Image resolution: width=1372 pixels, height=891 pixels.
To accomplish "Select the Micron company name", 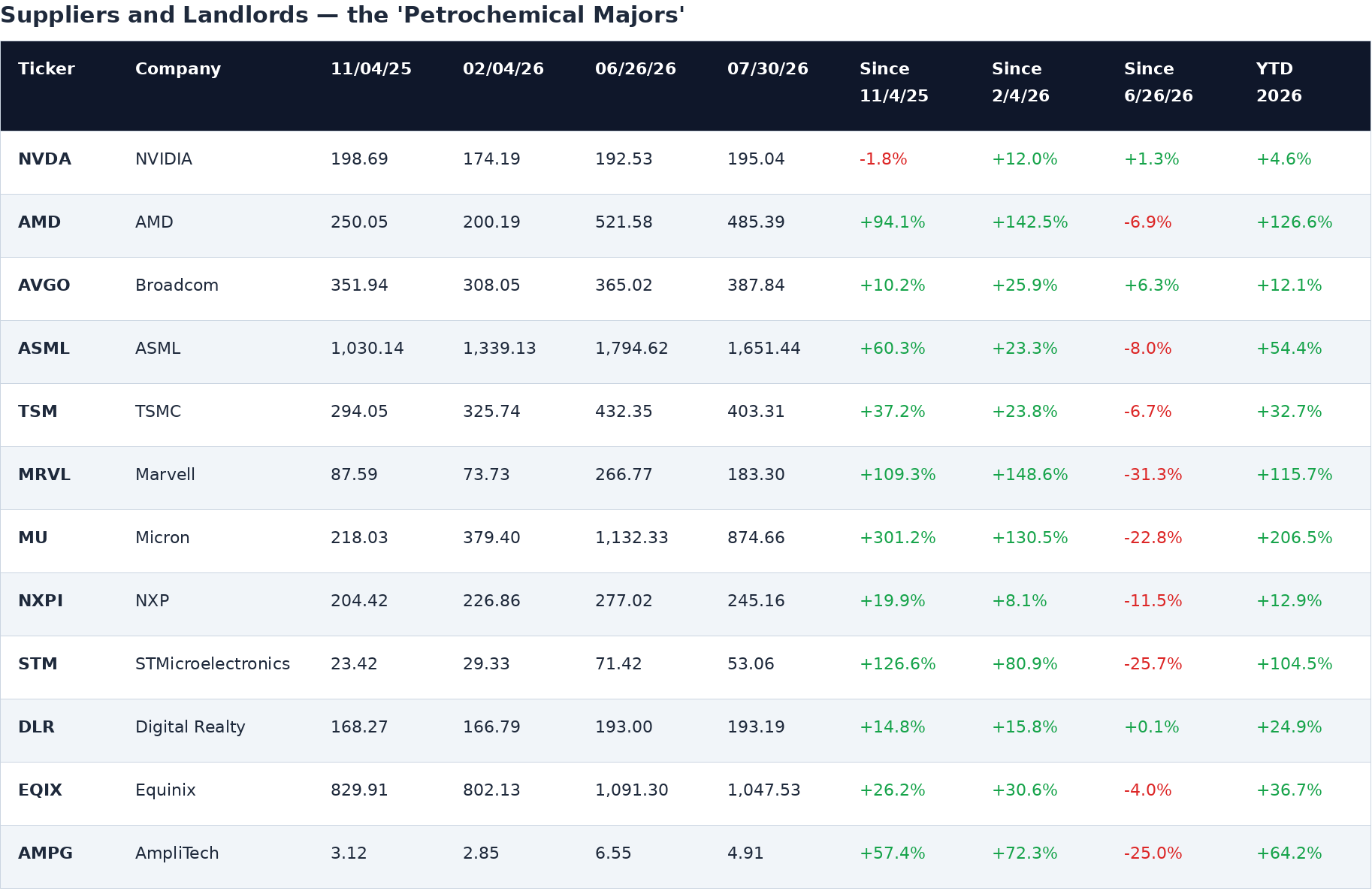I will click(162, 538).
